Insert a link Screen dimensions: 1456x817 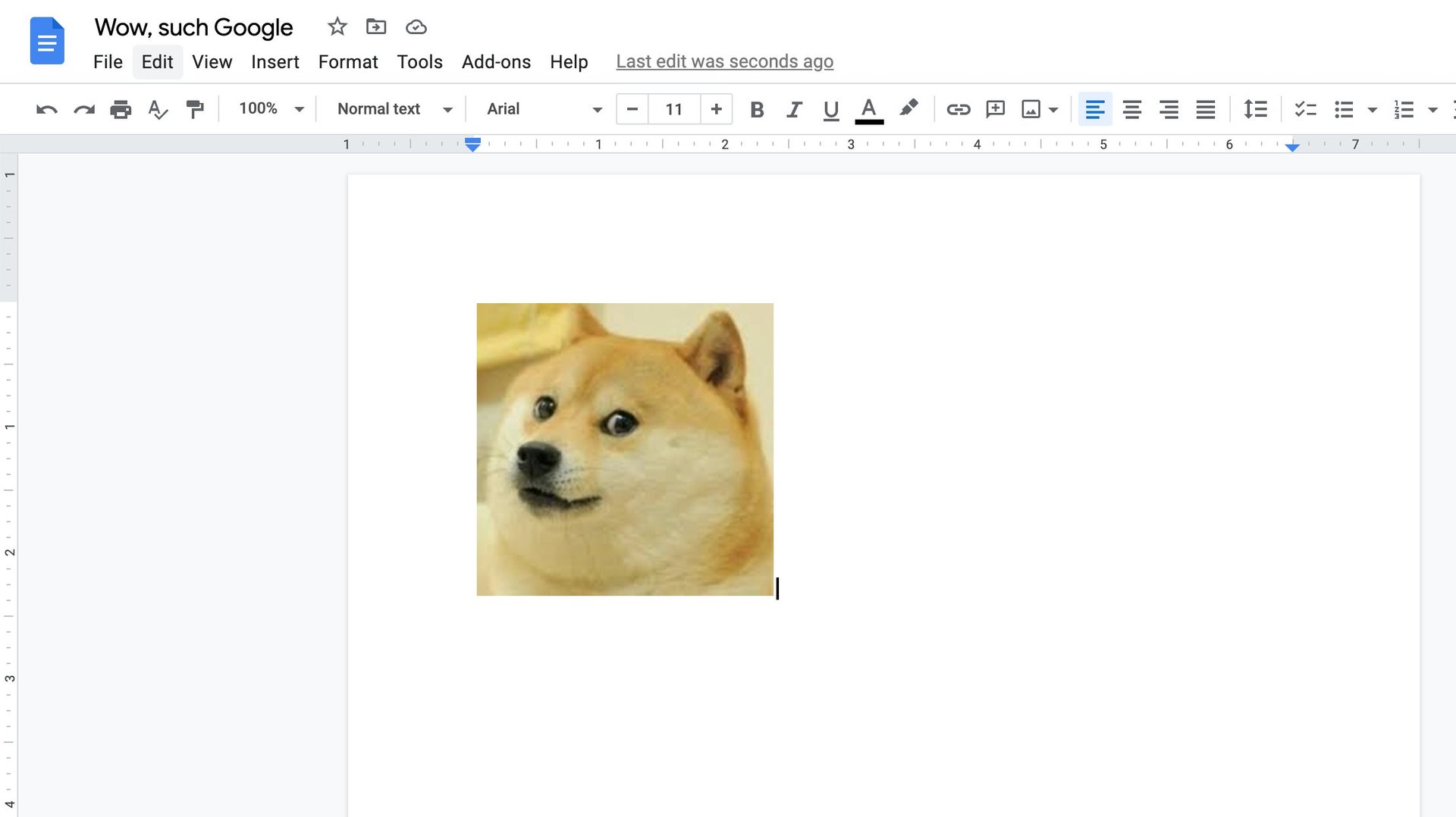coord(959,109)
